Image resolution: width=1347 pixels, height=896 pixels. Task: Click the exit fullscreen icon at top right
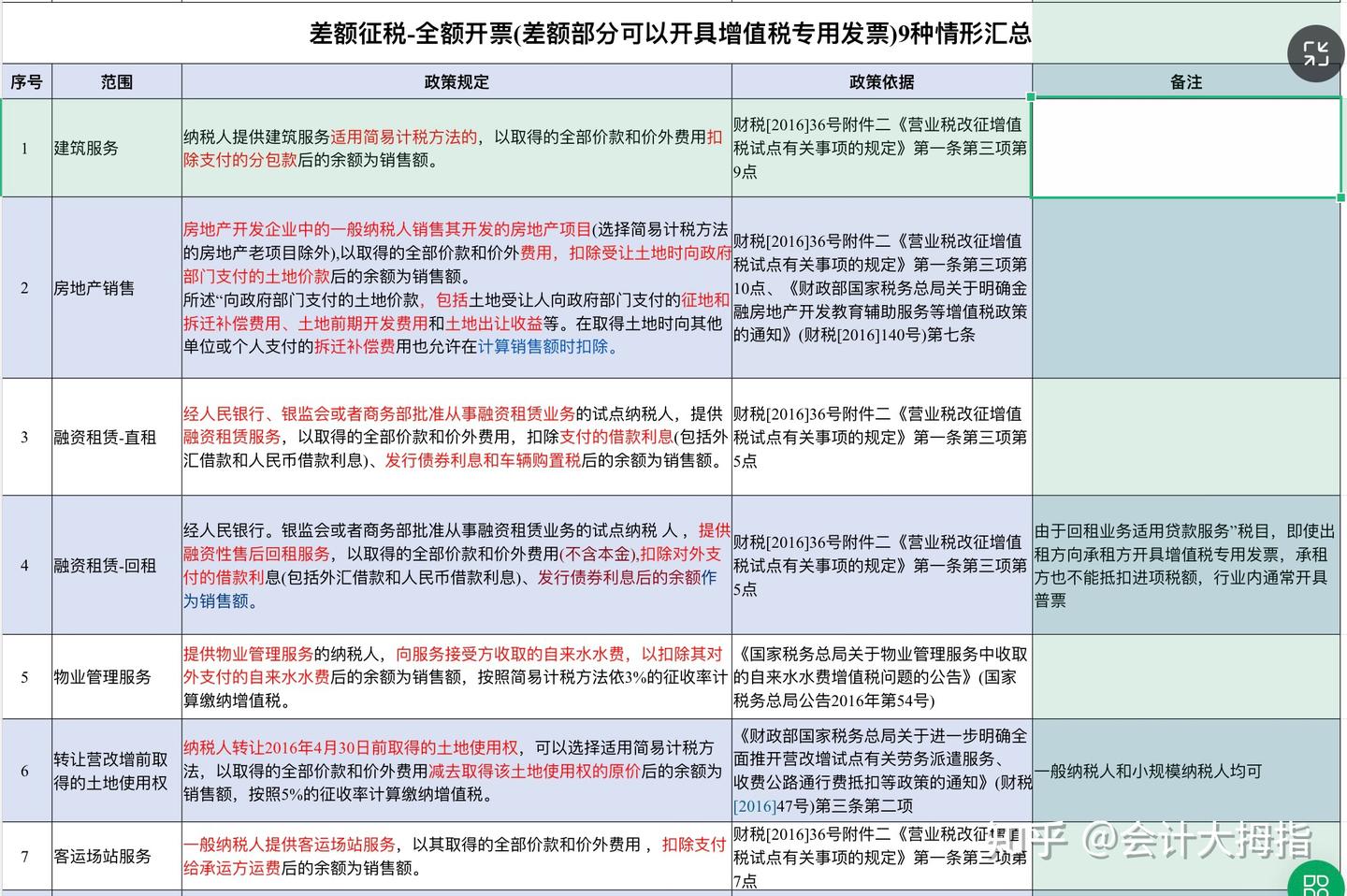[1315, 53]
